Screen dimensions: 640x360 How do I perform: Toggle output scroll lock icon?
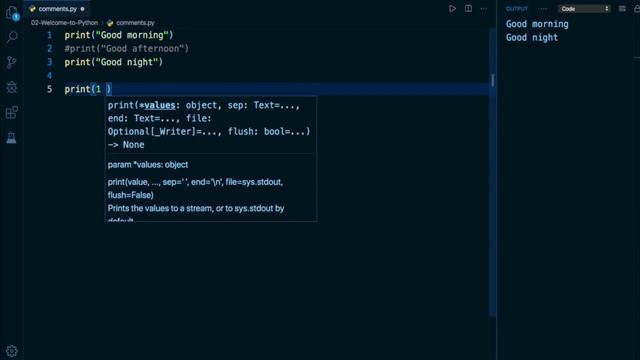click(637, 9)
